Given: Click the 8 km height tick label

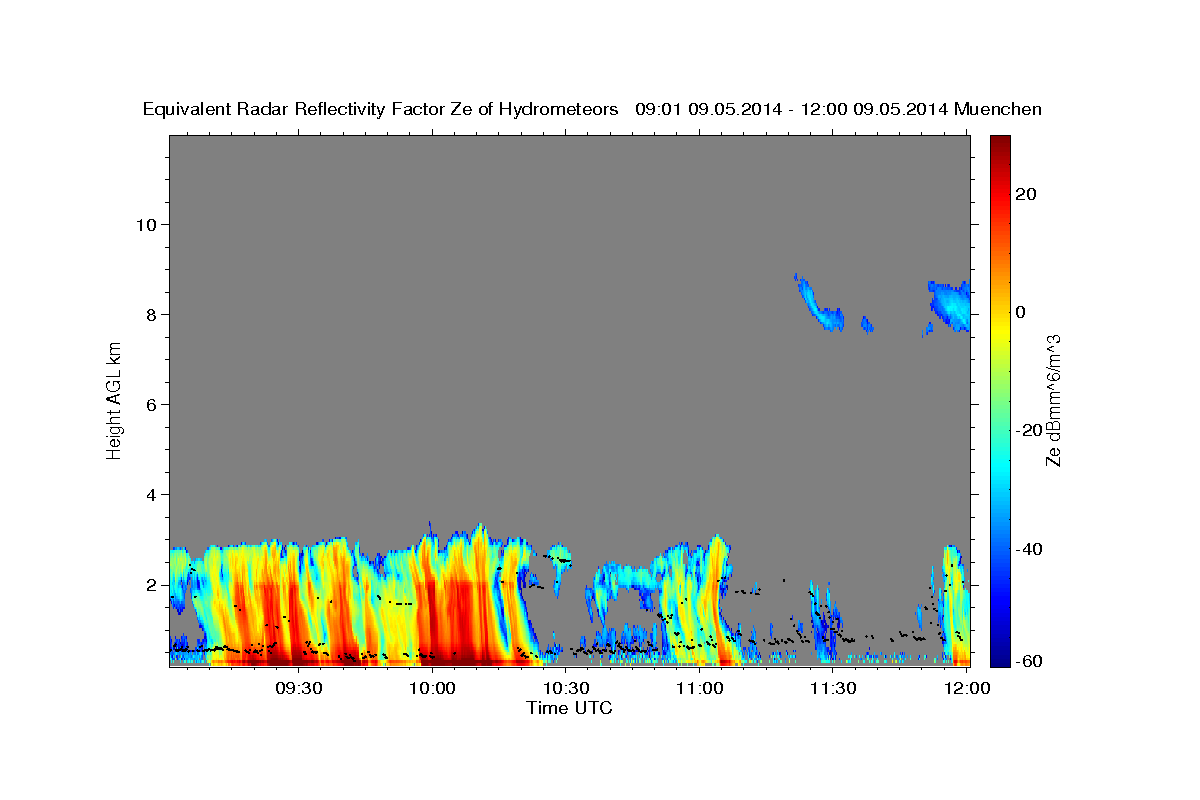Looking at the screenshot, I should coord(150,314).
